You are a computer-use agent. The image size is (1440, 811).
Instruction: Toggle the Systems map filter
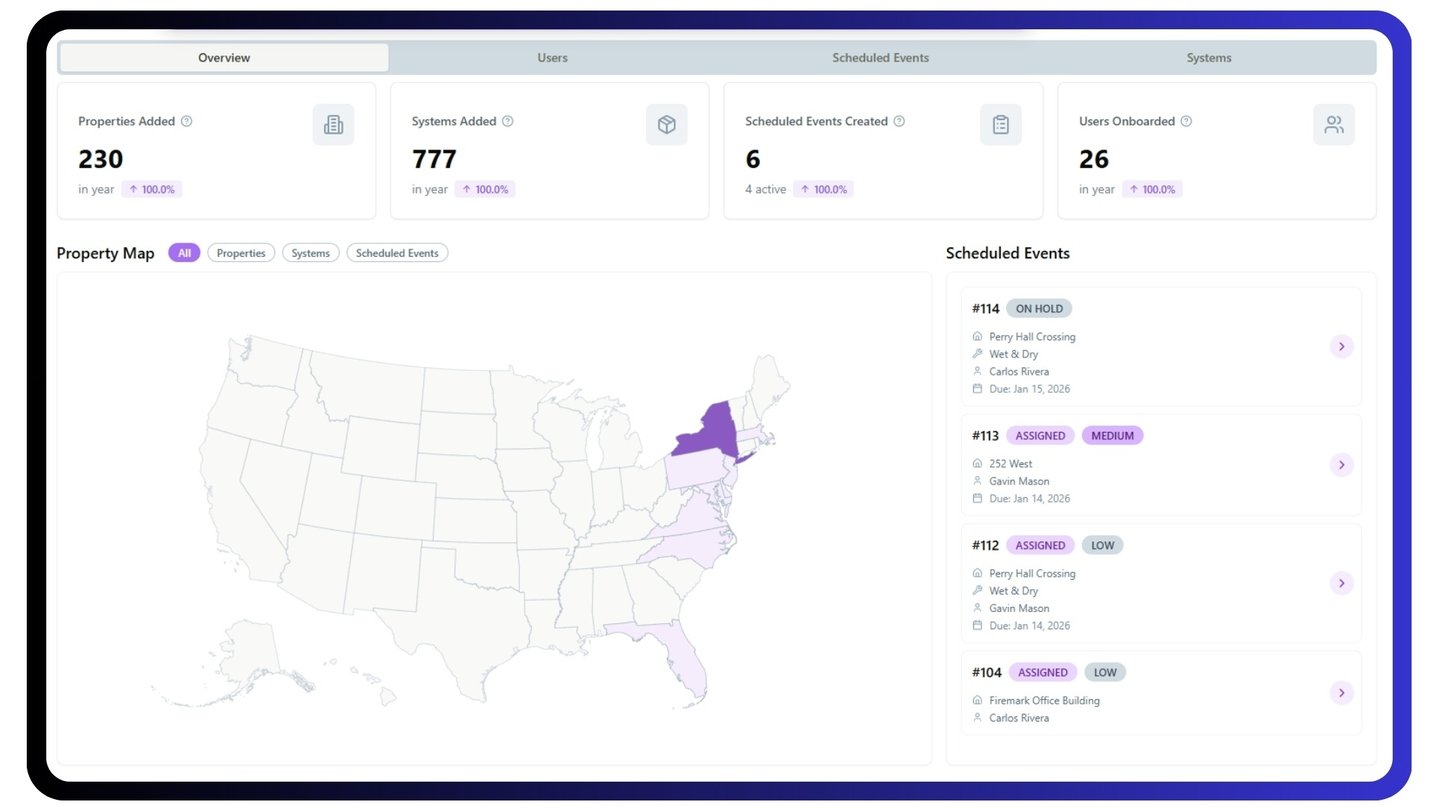[311, 253]
